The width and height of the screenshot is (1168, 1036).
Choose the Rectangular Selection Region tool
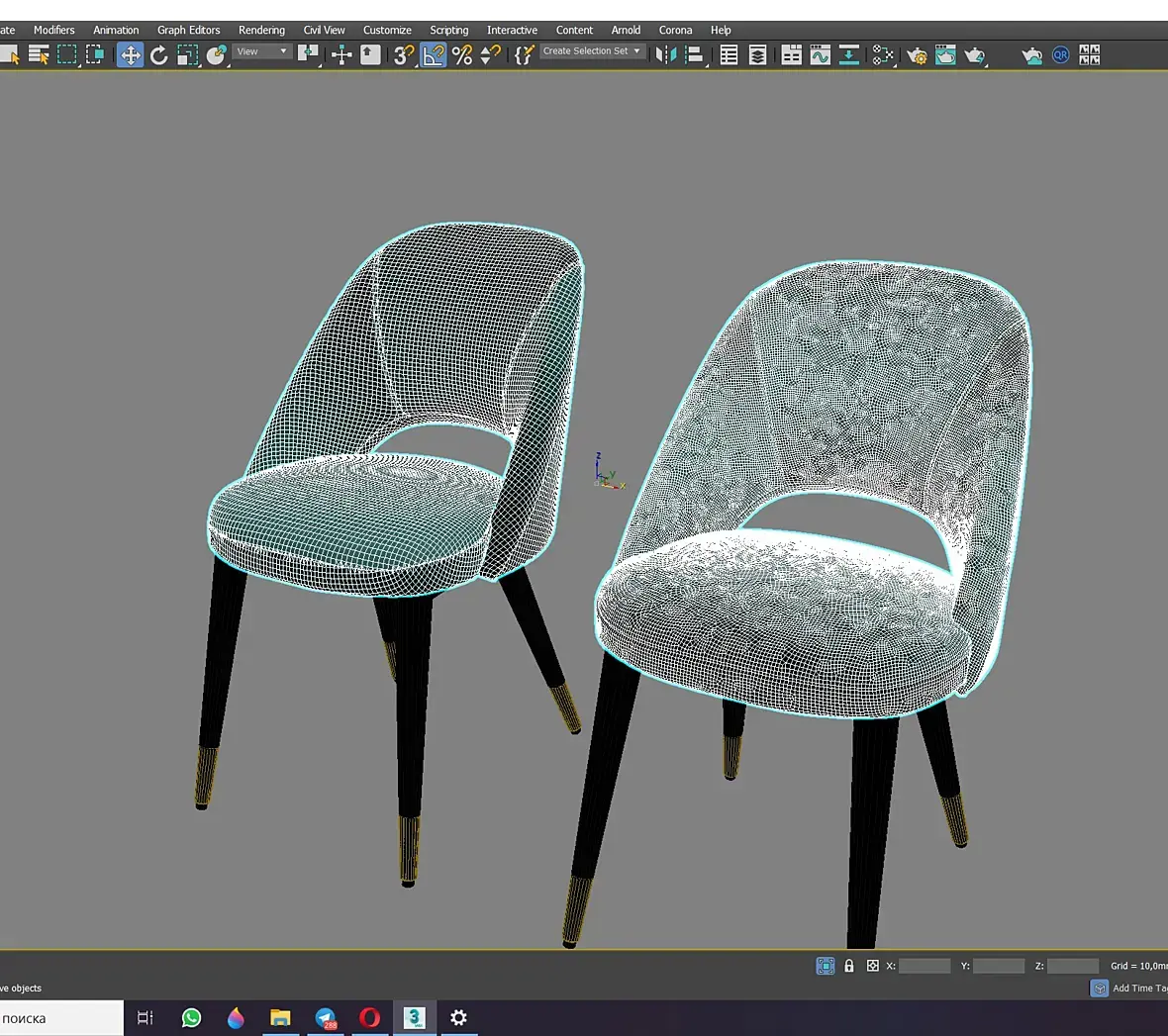point(67,55)
